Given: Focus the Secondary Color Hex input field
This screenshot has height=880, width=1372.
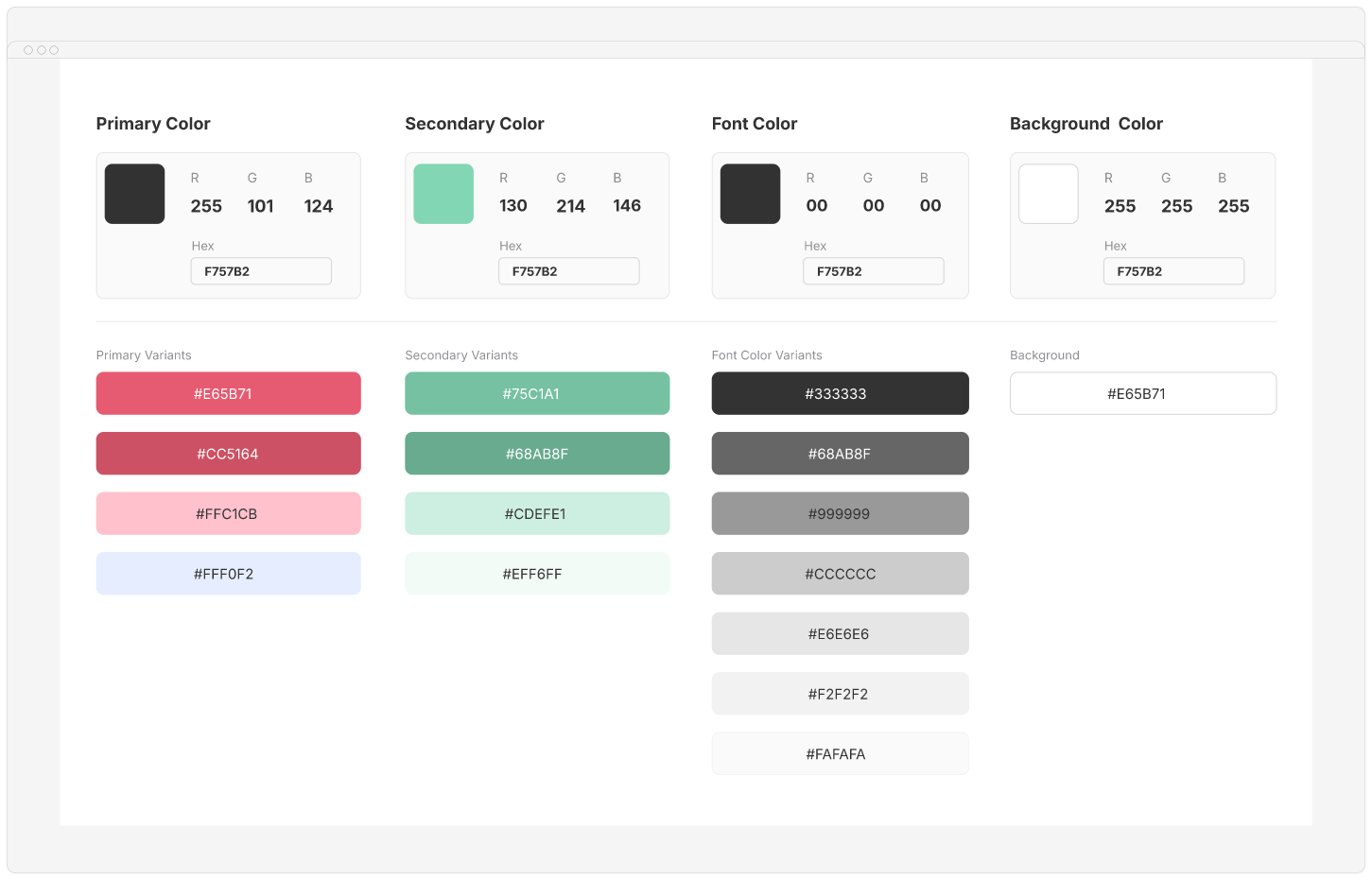Looking at the screenshot, I should tap(569, 271).
